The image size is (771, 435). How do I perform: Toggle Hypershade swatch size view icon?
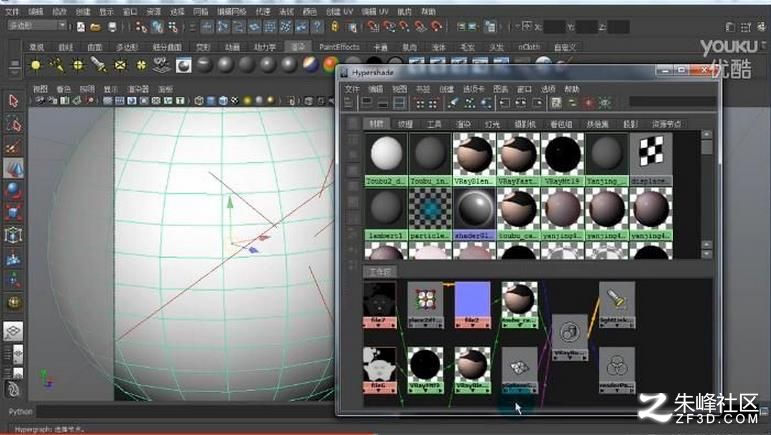(556, 103)
